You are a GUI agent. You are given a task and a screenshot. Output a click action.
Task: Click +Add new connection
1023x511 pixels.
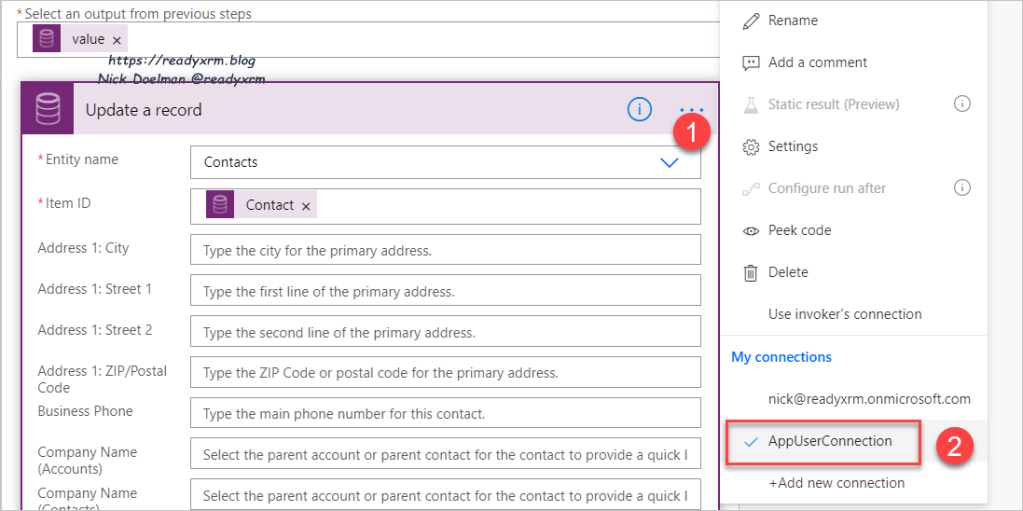tap(836, 483)
